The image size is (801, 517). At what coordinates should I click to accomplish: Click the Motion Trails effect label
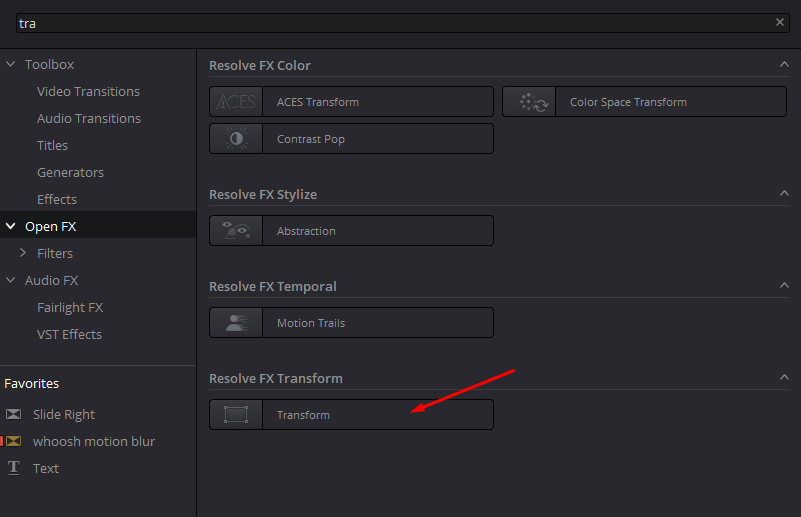click(311, 323)
